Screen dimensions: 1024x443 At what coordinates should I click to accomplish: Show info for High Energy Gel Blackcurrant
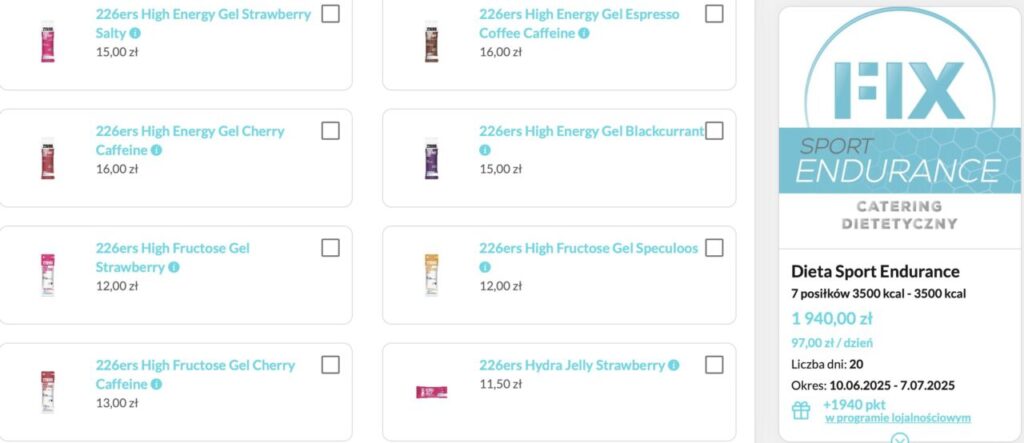pyautogui.click(x=485, y=150)
